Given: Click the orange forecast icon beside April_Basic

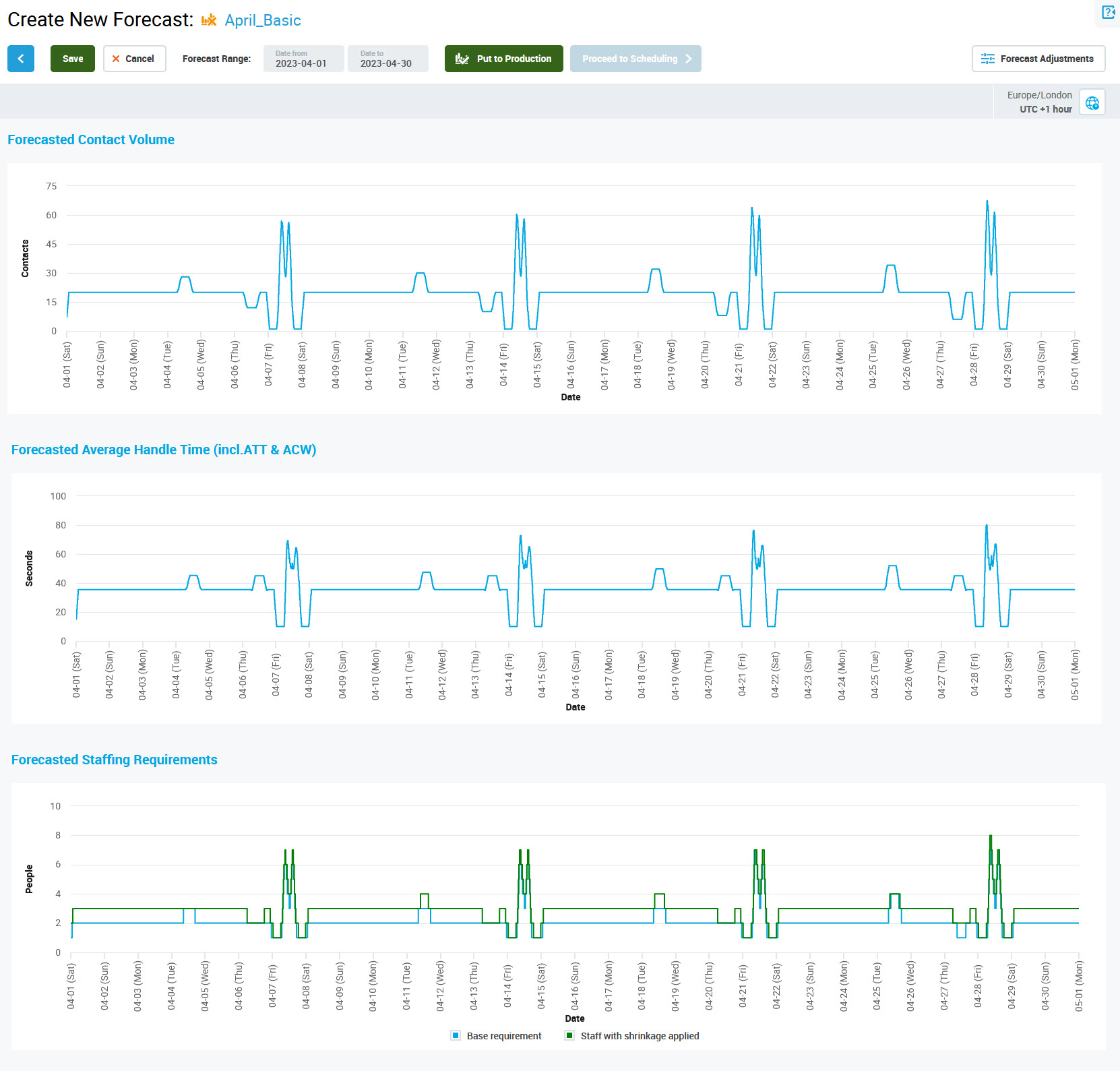Looking at the screenshot, I should coord(209,20).
